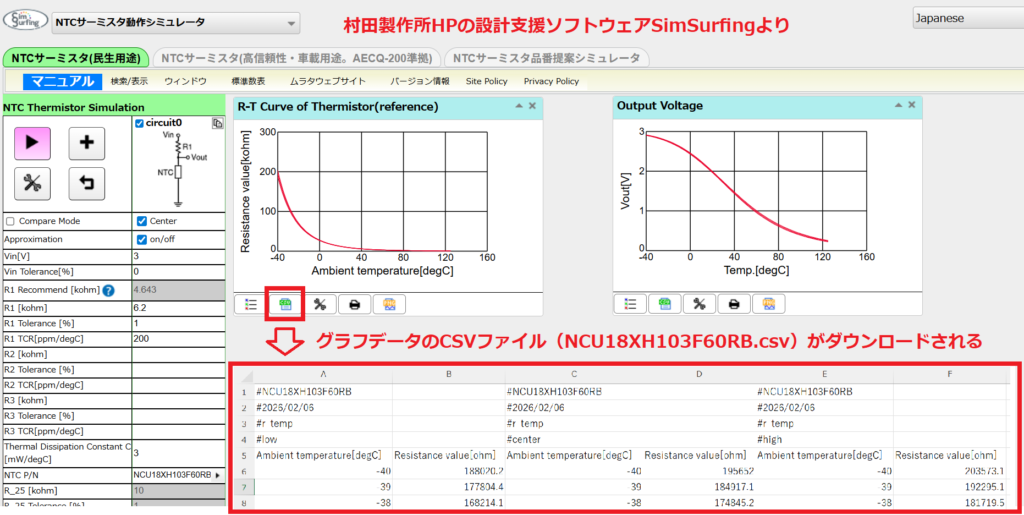Close the R-T Curve of Thermistor panel
The image size is (1024, 515).
click(x=532, y=106)
